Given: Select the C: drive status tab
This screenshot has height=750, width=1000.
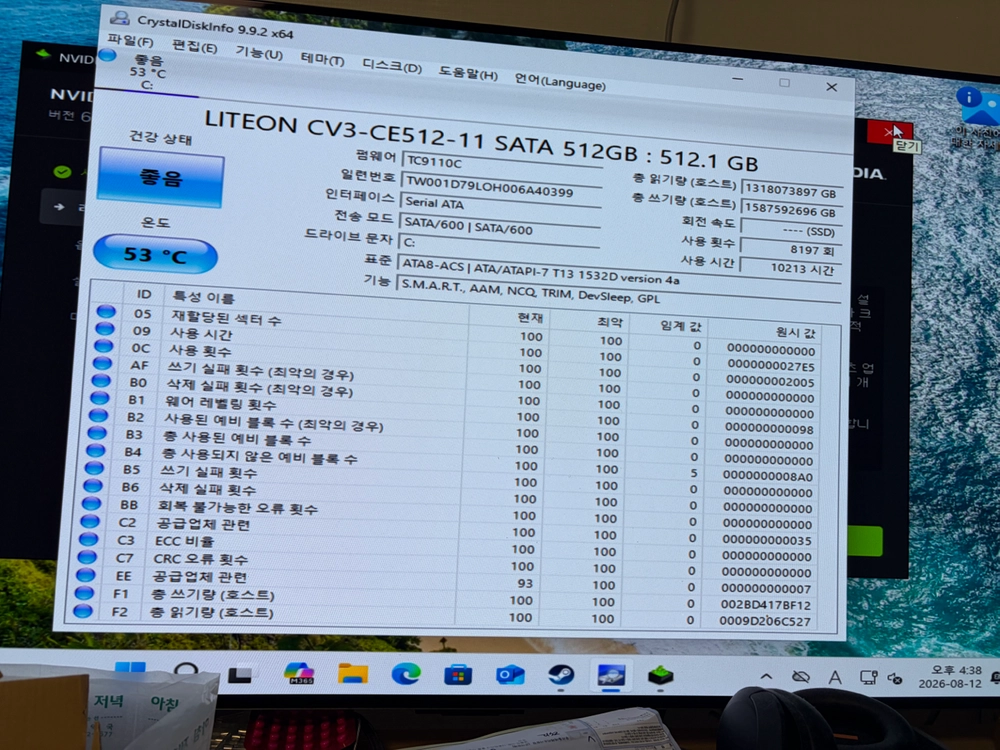Looking at the screenshot, I should [147, 73].
